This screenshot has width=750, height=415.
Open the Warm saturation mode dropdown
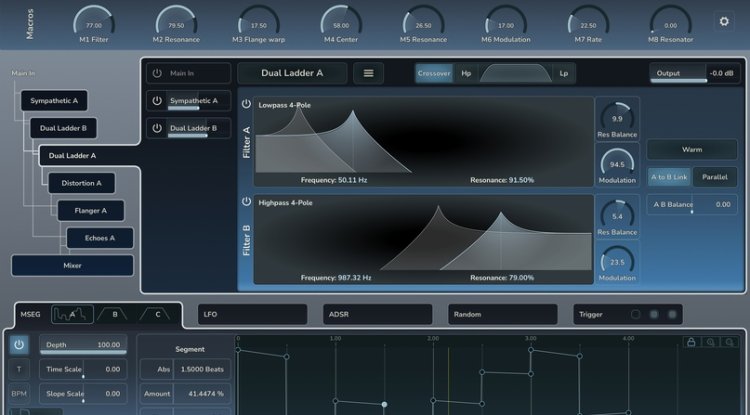pyautogui.click(x=692, y=150)
